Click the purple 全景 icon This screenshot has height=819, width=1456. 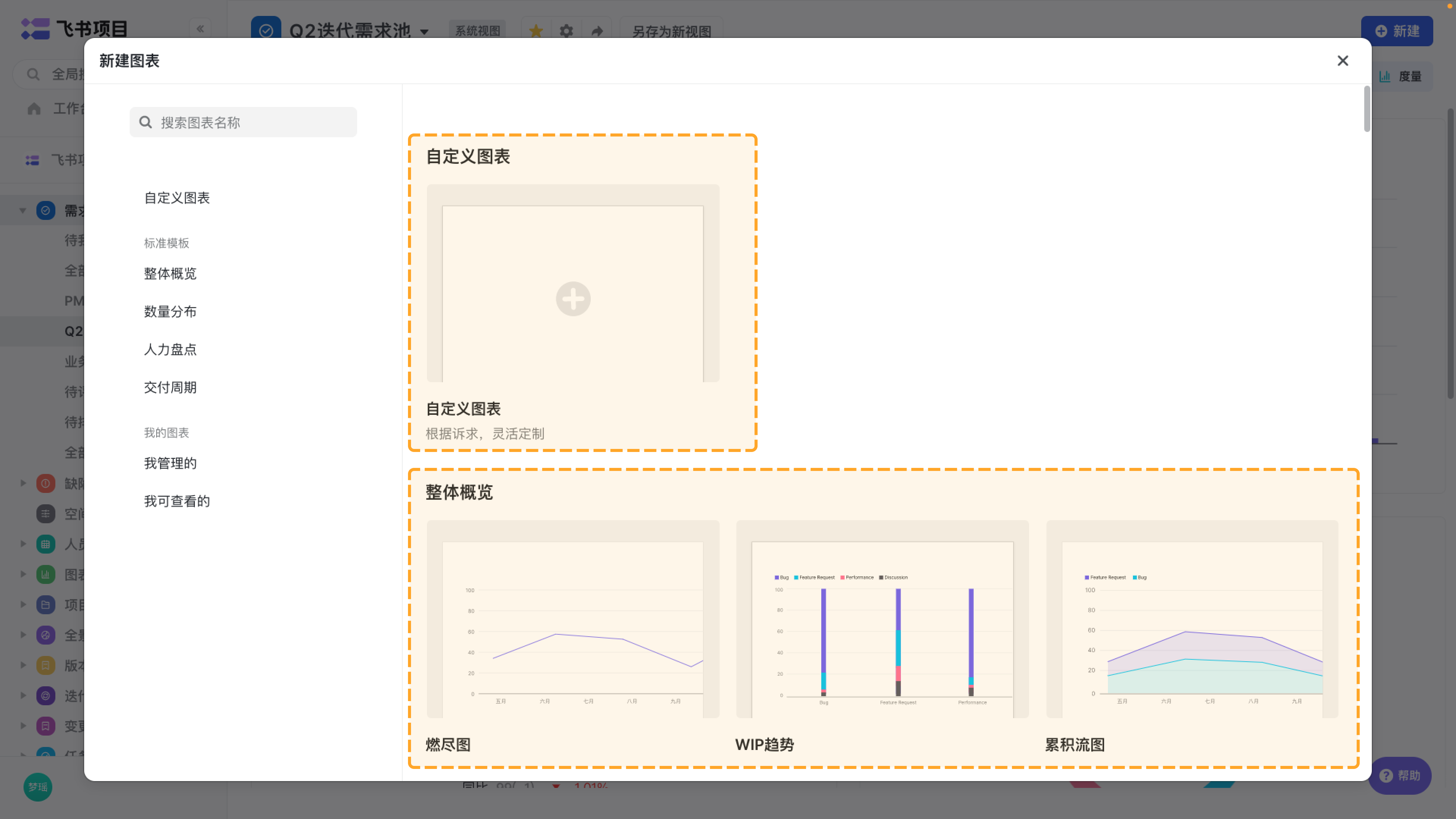point(46,635)
